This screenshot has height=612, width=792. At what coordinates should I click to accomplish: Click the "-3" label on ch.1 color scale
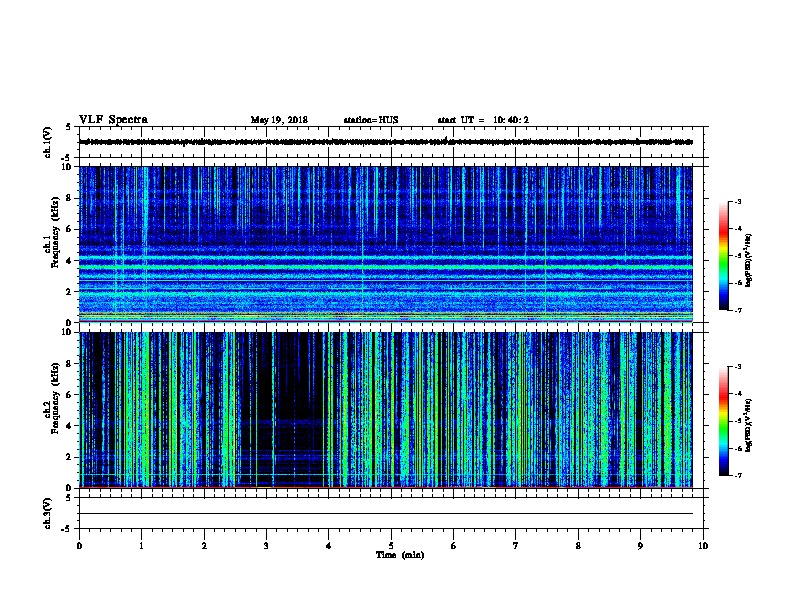pyautogui.click(x=737, y=201)
